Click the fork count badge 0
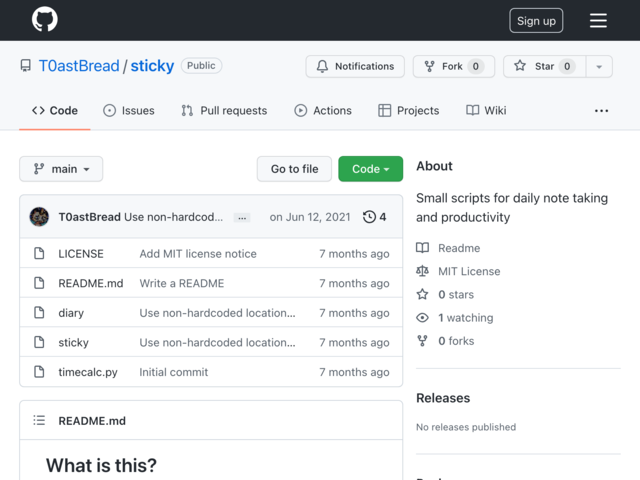 (476, 67)
